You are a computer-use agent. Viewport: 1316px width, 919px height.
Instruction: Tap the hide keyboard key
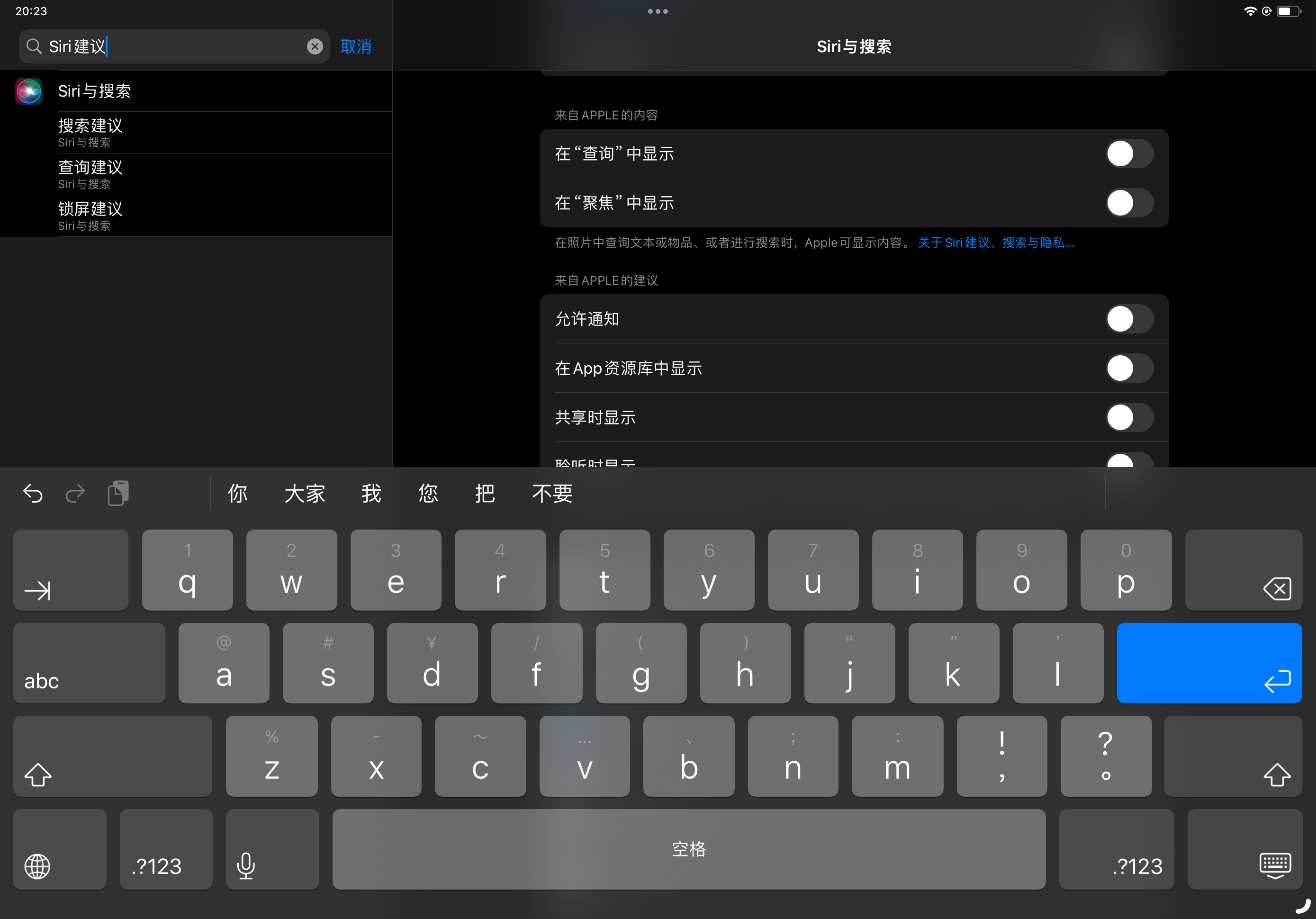pos(1245,850)
